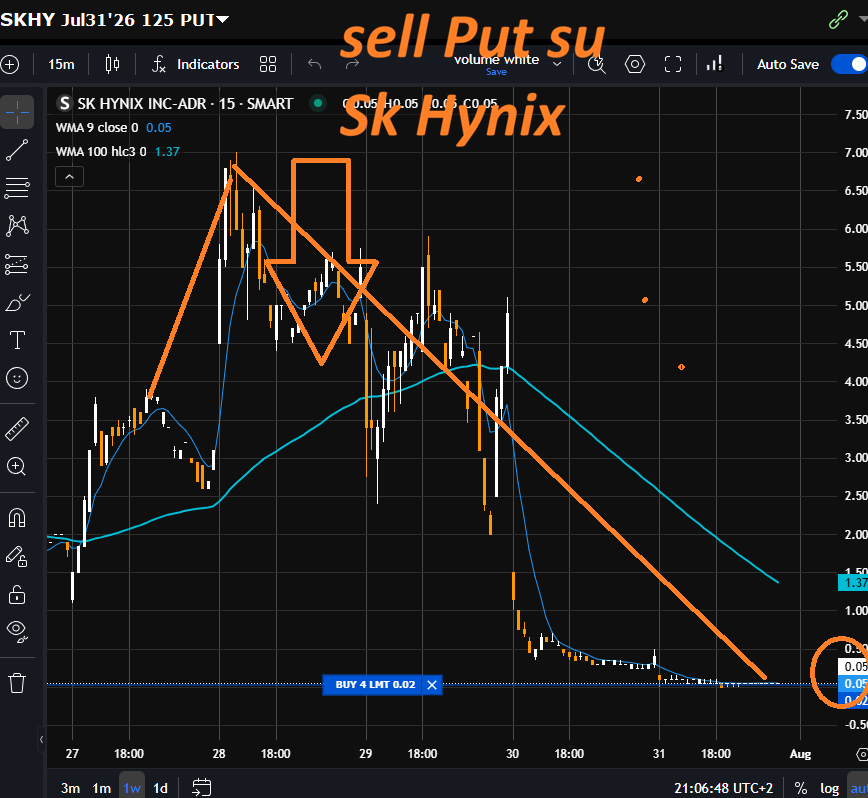Screen dimensions: 868x798
Task: Undo the last chart action
Action: 314,65
